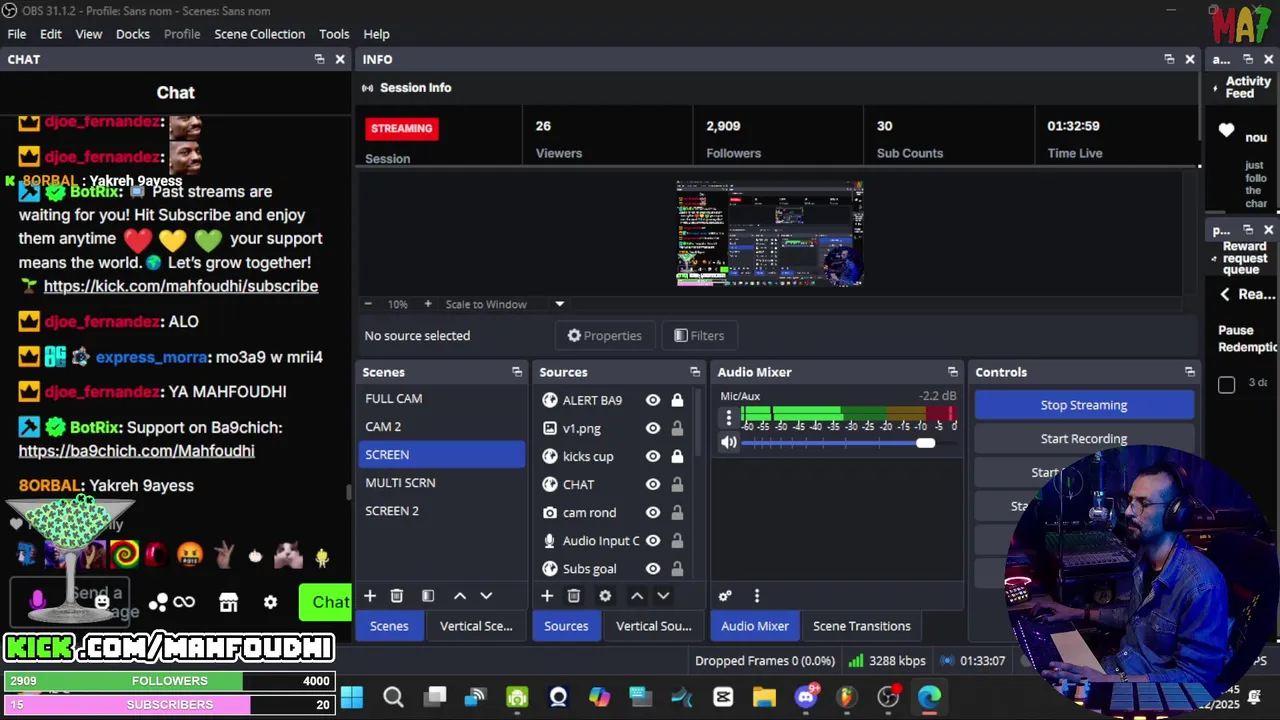Open the Scene Collection menu
The height and width of the screenshot is (720, 1280).
pyautogui.click(x=260, y=34)
